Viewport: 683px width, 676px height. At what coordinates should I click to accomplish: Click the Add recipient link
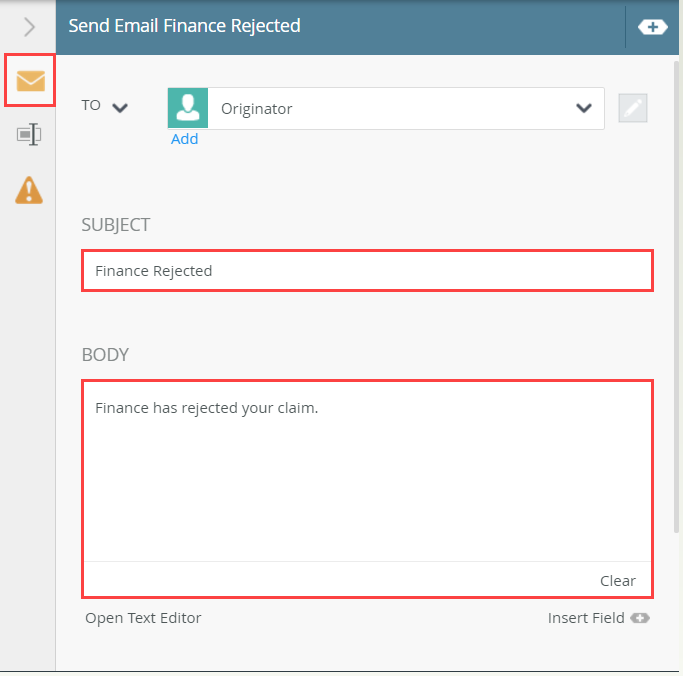[x=184, y=139]
